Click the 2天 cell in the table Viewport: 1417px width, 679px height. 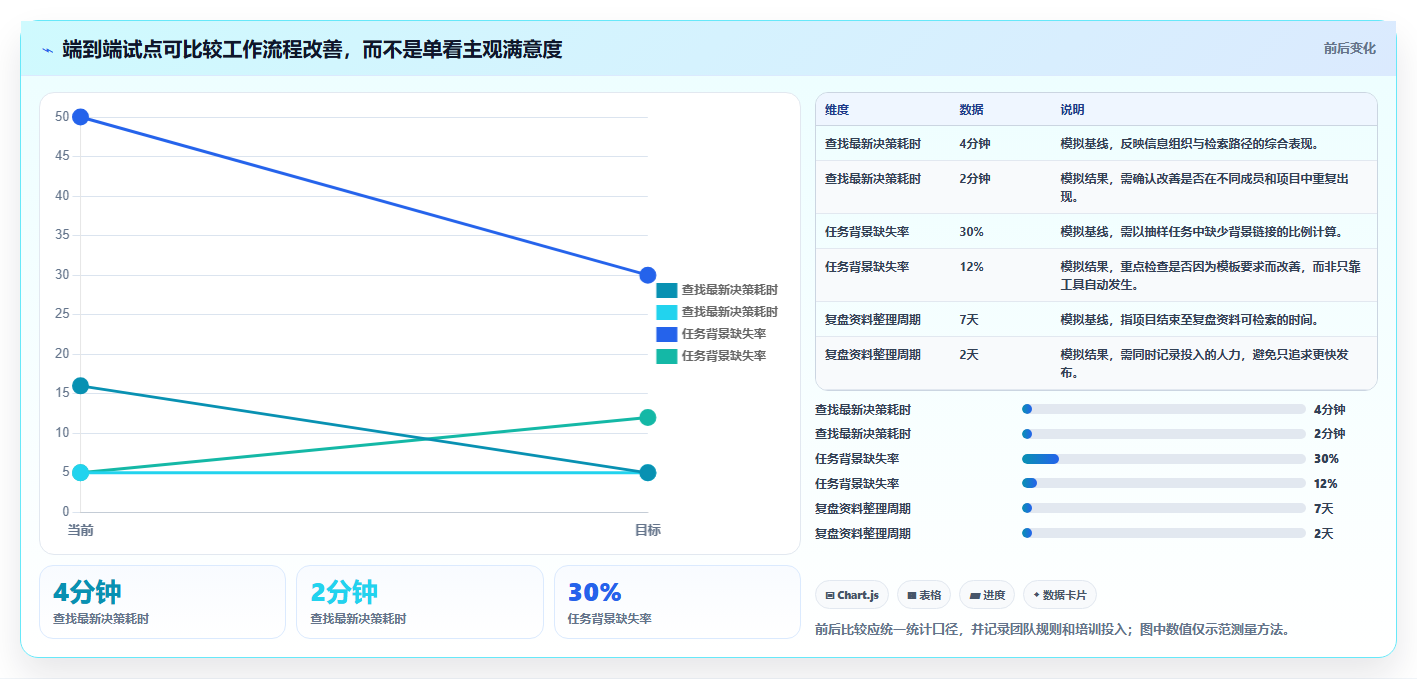969,355
